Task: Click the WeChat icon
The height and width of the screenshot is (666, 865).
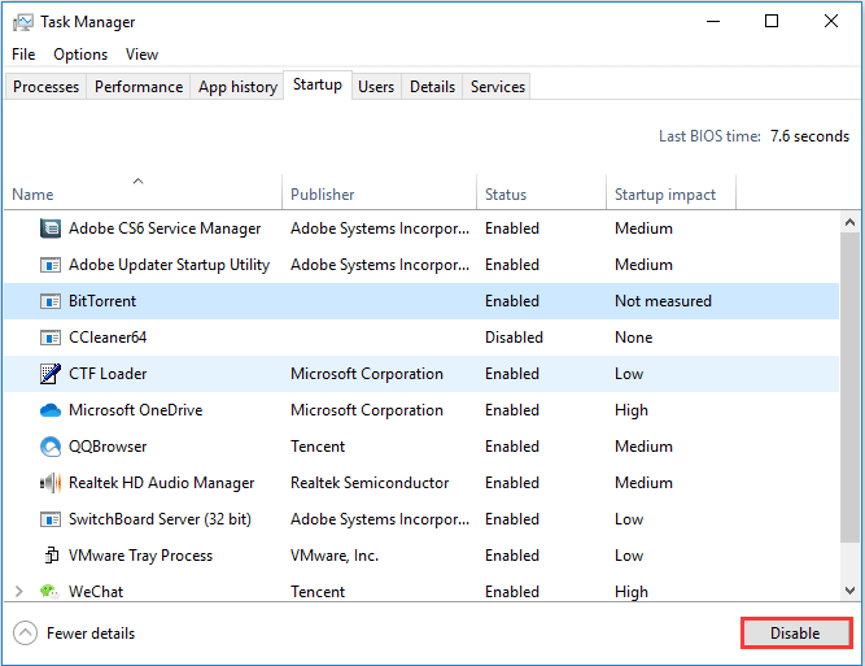Action: coord(50,592)
